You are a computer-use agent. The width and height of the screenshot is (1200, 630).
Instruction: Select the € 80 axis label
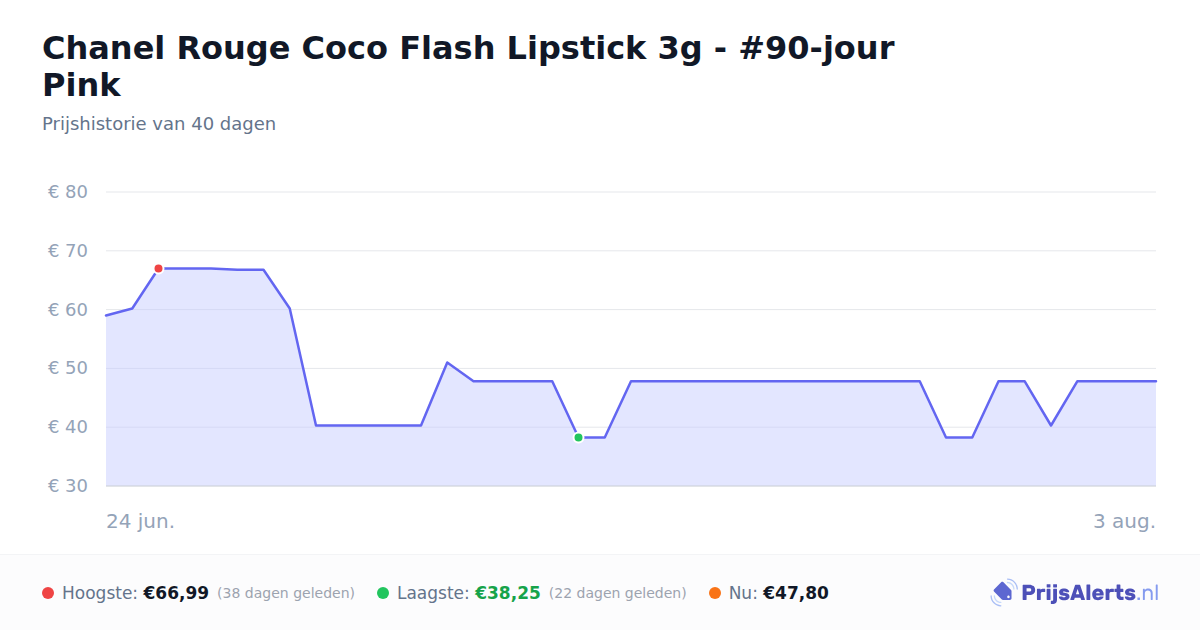click(x=68, y=192)
